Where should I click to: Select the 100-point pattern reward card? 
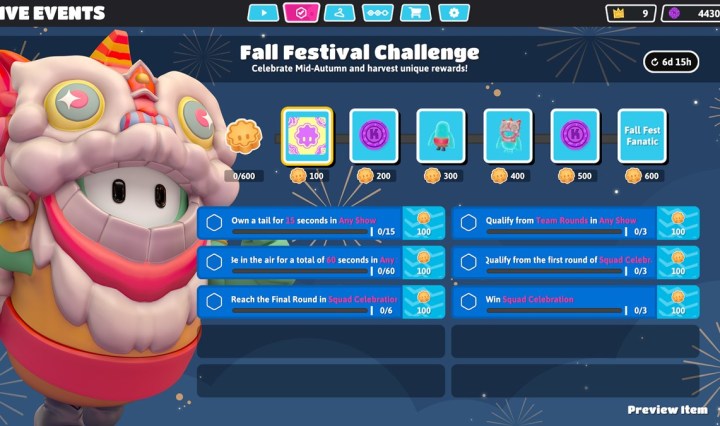[307, 136]
